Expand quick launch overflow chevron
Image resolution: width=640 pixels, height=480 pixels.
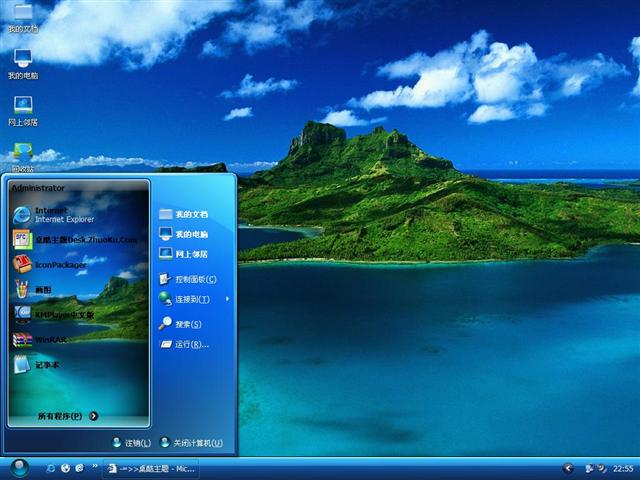click(x=95, y=466)
